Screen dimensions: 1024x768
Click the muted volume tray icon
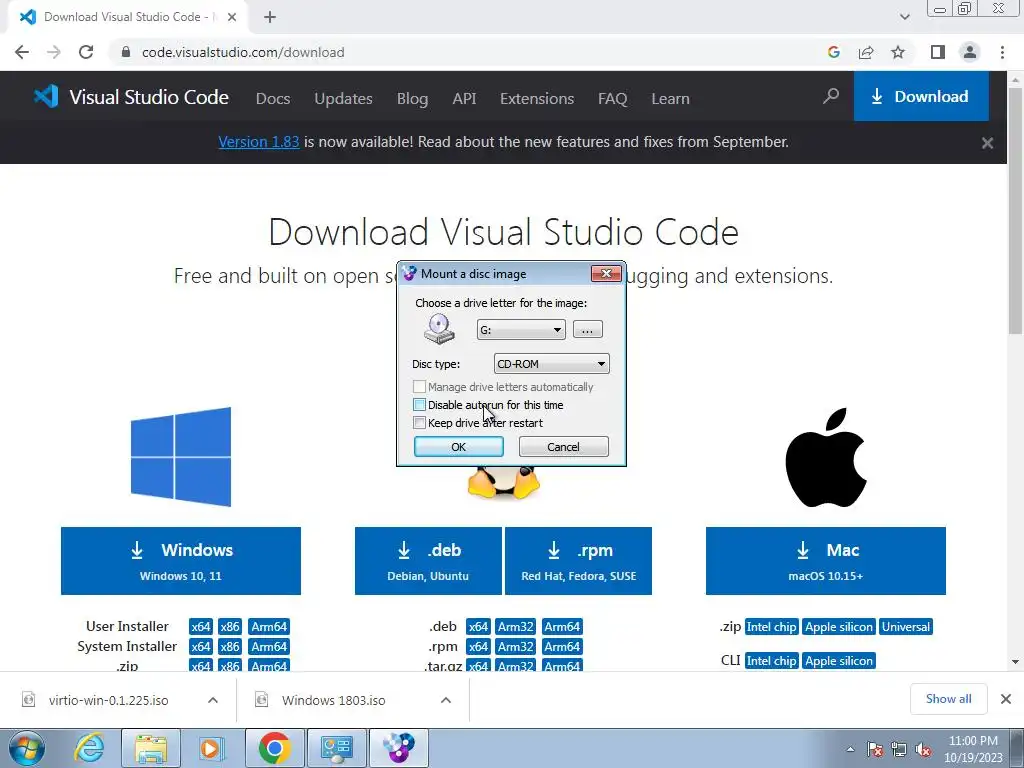click(x=923, y=750)
